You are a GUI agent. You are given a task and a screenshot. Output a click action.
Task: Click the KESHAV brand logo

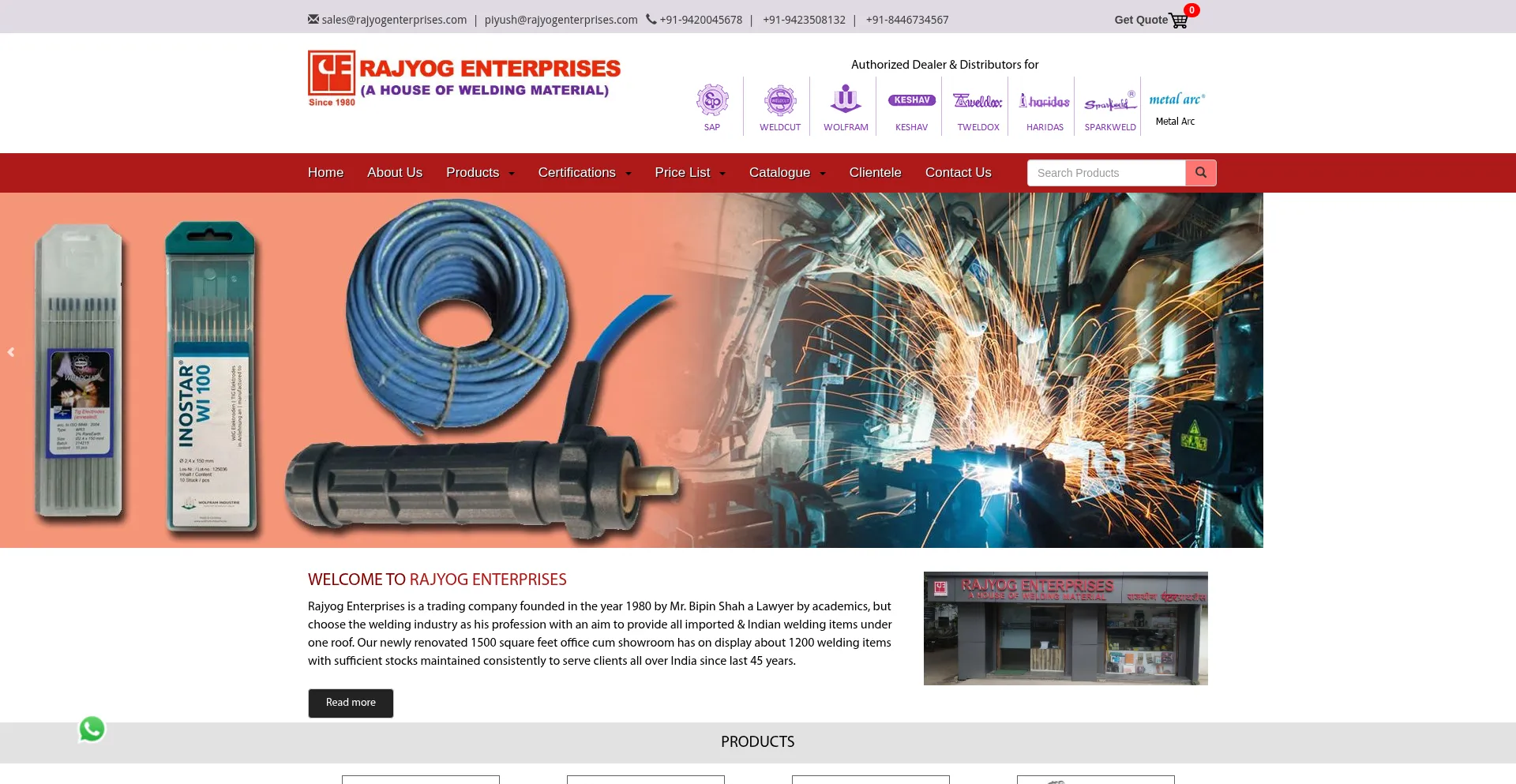click(x=912, y=100)
